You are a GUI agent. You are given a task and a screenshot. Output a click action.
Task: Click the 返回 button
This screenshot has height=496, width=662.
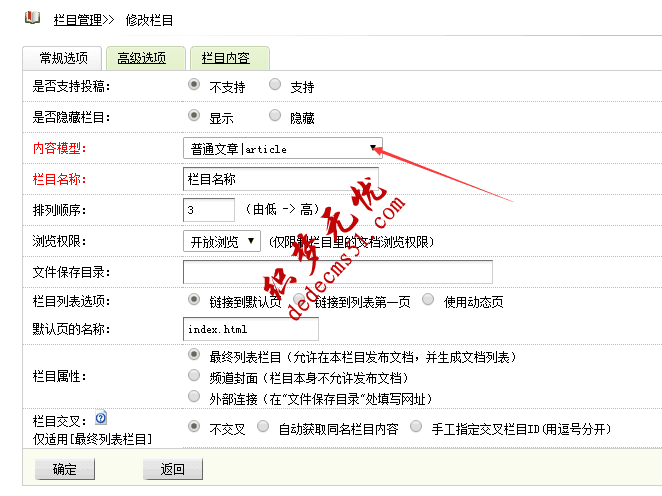[x=173, y=469]
